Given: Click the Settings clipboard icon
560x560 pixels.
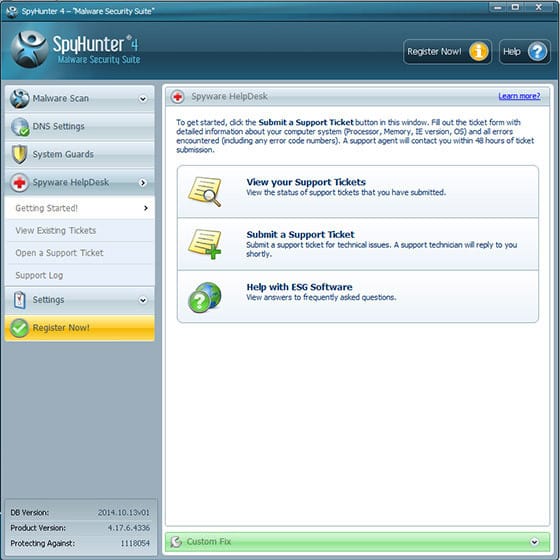Looking at the screenshot, I should click(x=20, y=300).
